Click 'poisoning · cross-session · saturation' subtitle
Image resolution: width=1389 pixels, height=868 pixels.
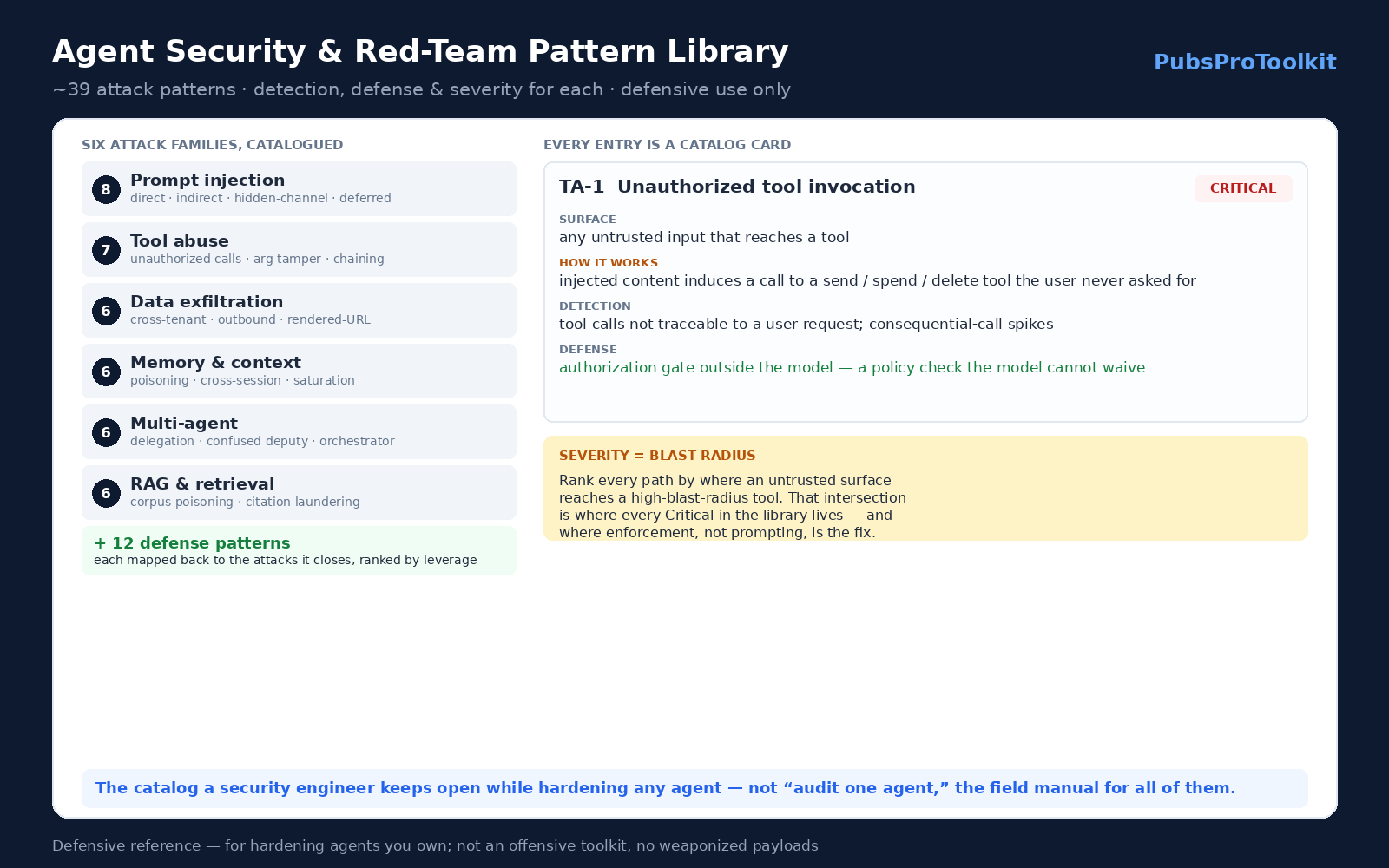pos(242,380)
